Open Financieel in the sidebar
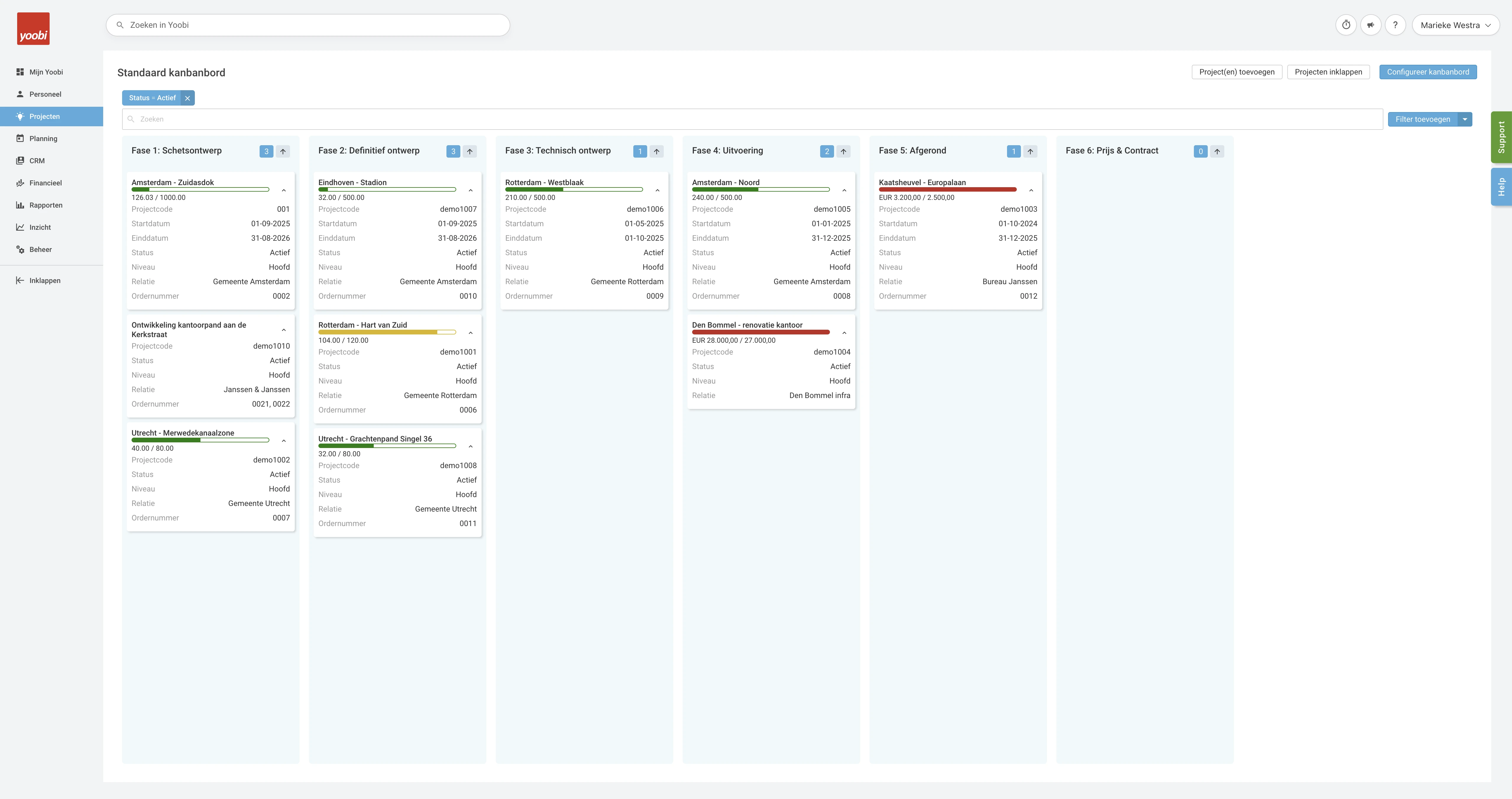 click(45, 183)
